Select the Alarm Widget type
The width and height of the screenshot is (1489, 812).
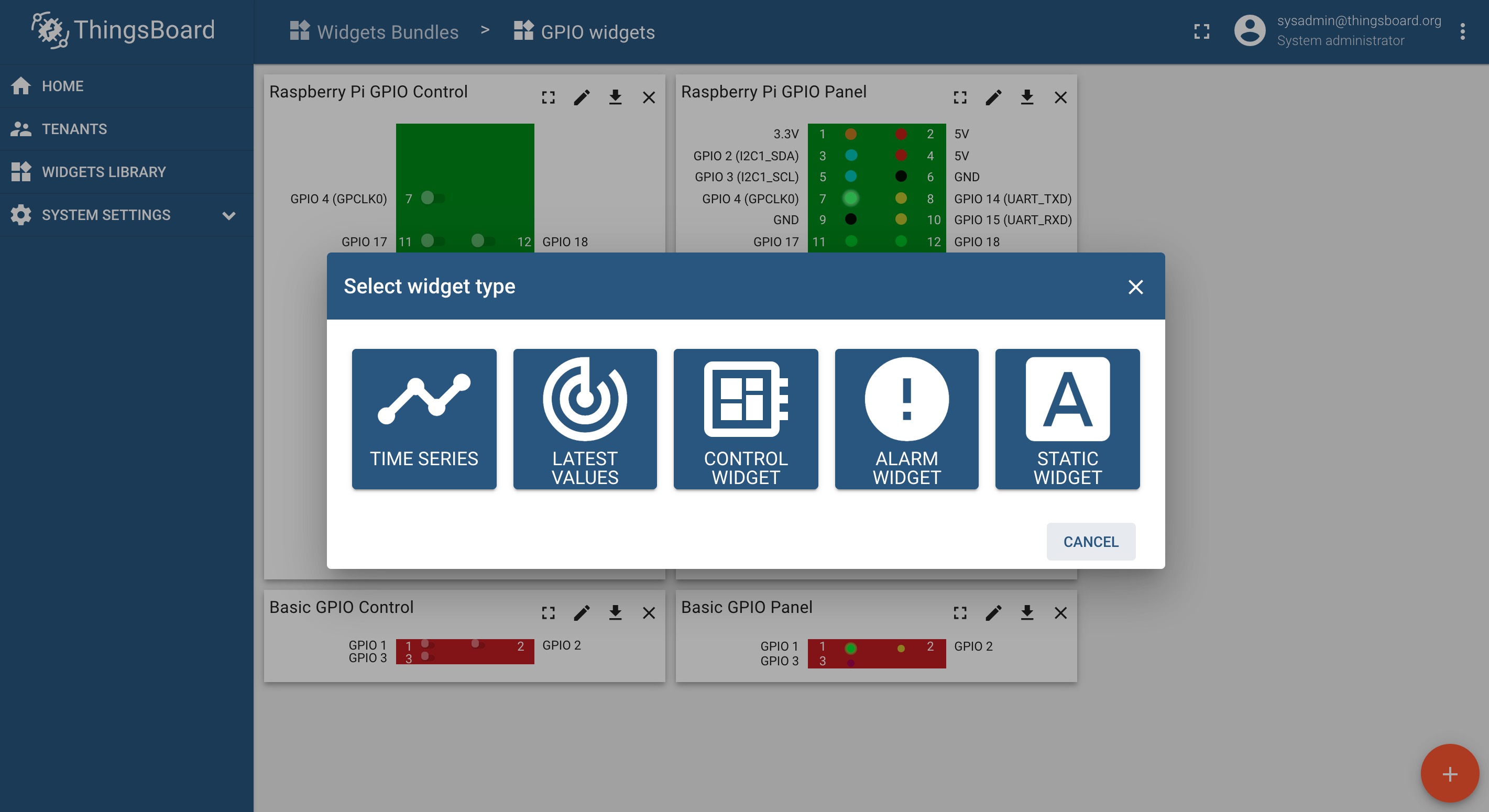coord(906,419)
